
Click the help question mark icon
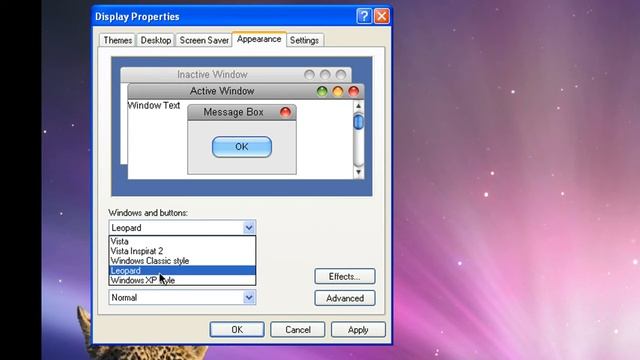[x=364, y=16]
